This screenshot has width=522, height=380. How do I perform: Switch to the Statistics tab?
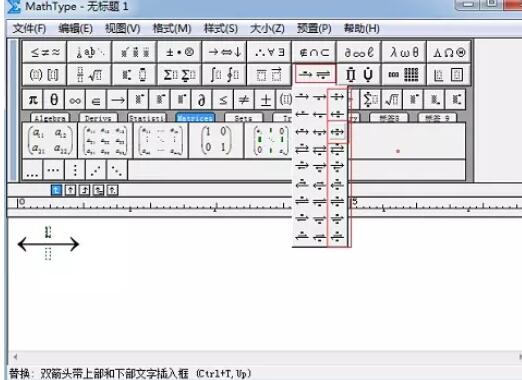pos(147,118)
